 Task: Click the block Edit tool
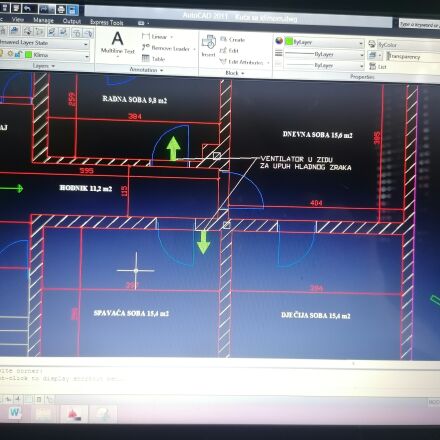tap(229, 51)
